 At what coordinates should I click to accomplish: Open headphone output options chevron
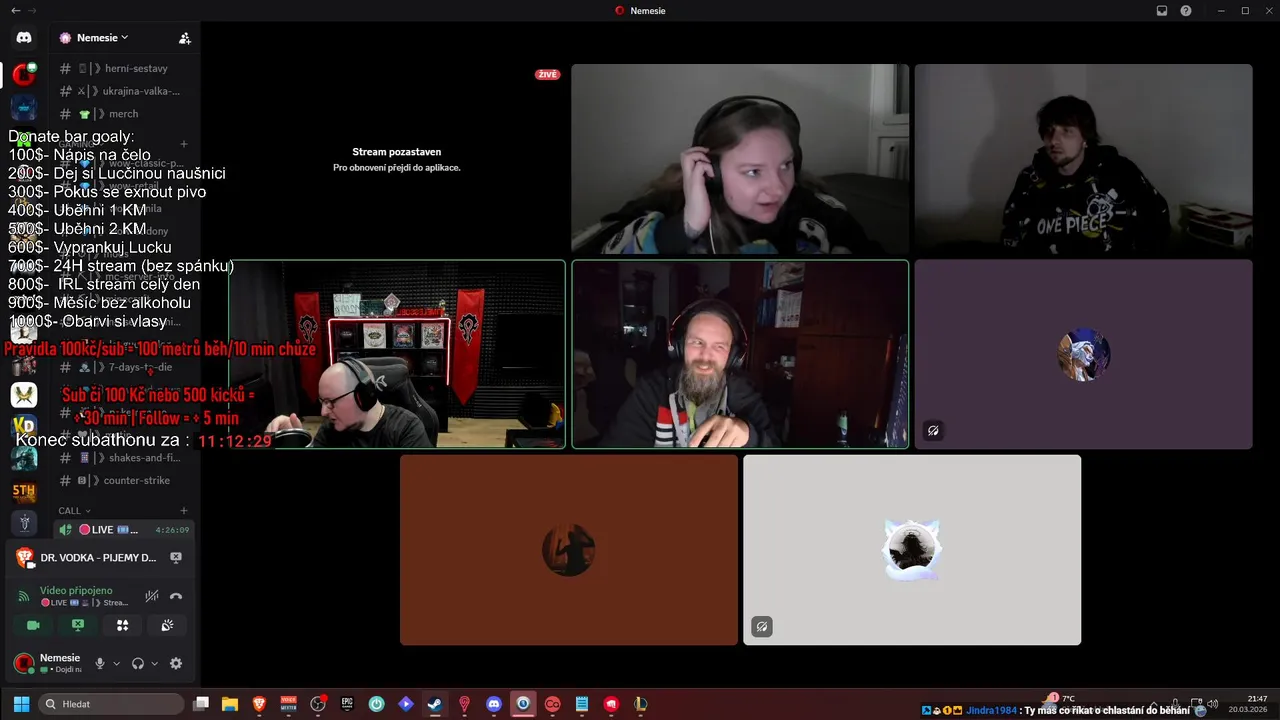pyautogui.click(x=154, y=663)
